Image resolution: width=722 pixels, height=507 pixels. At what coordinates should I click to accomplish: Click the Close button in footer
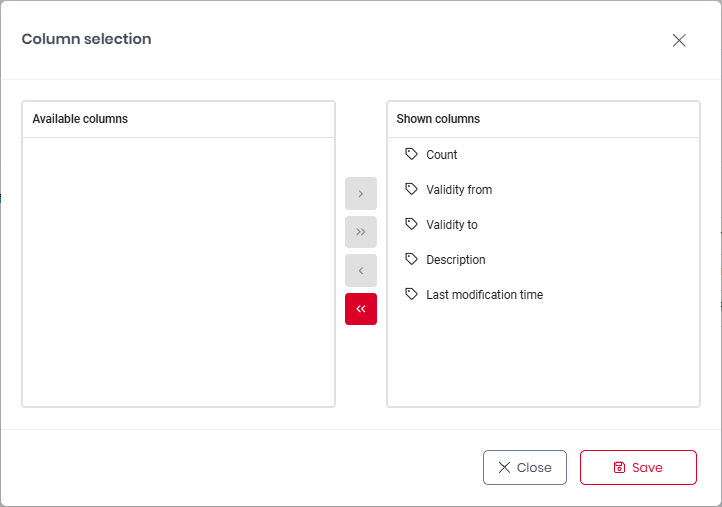(x=525, y=467)
